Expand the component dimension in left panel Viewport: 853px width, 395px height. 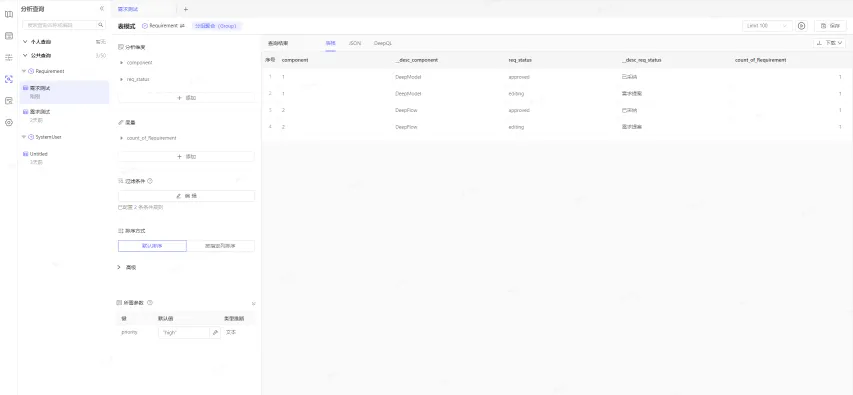122,63
